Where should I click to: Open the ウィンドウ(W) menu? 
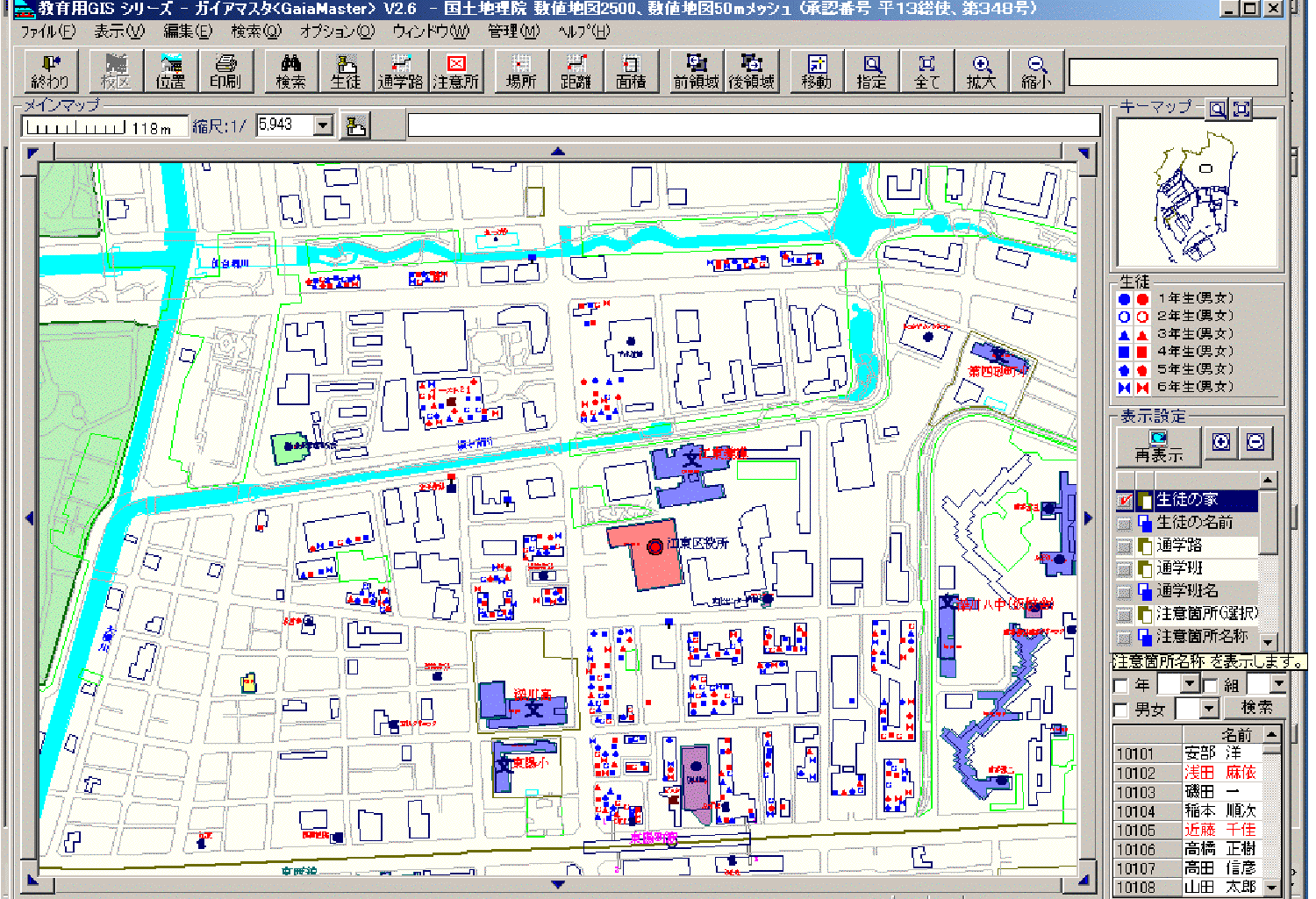coord(431,32)
